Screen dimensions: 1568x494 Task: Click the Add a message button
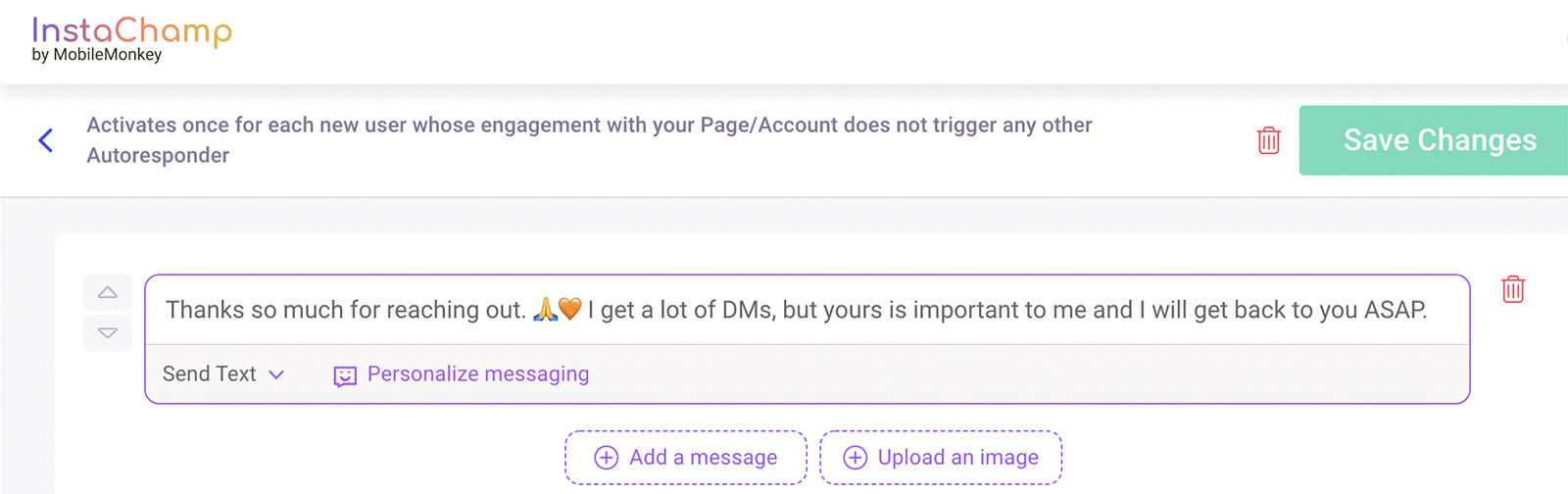(x=686, y=458)
